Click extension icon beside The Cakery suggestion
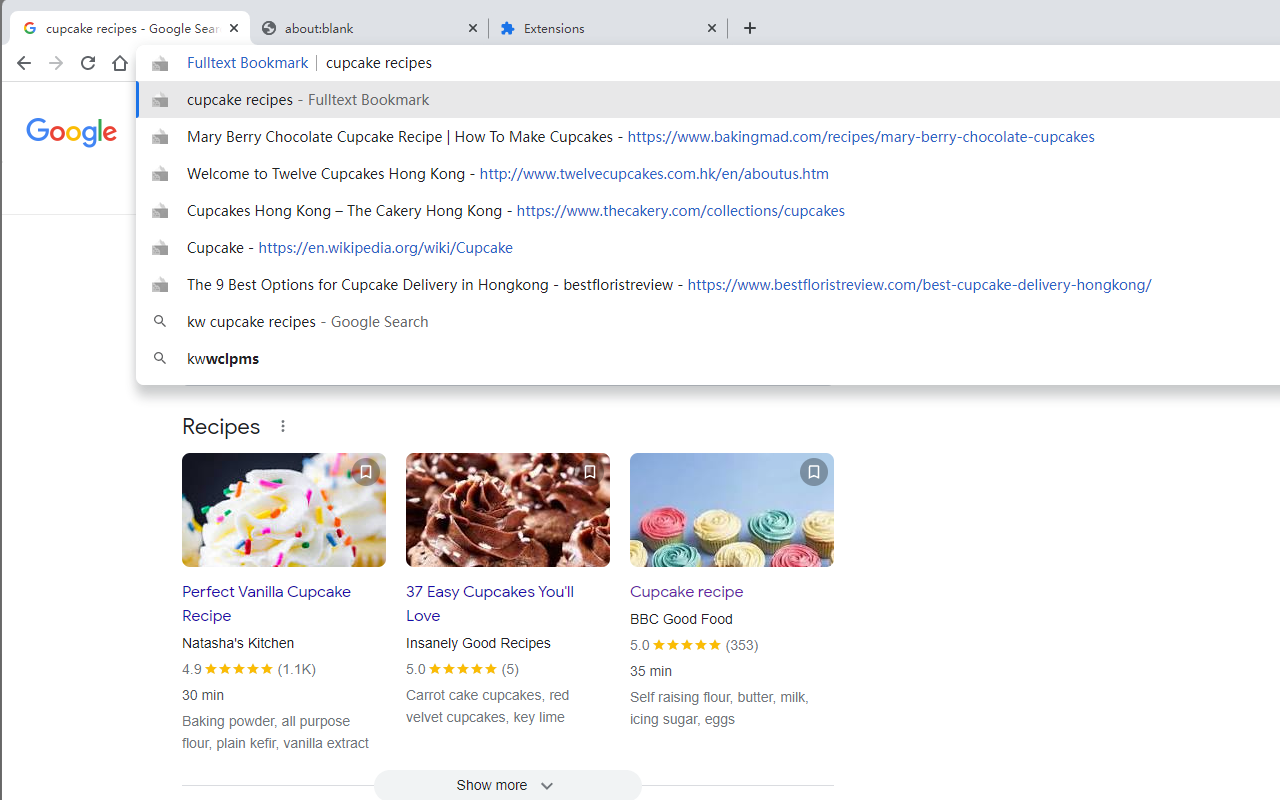Viewport: 1280px width, 800px height. point(160,211)
